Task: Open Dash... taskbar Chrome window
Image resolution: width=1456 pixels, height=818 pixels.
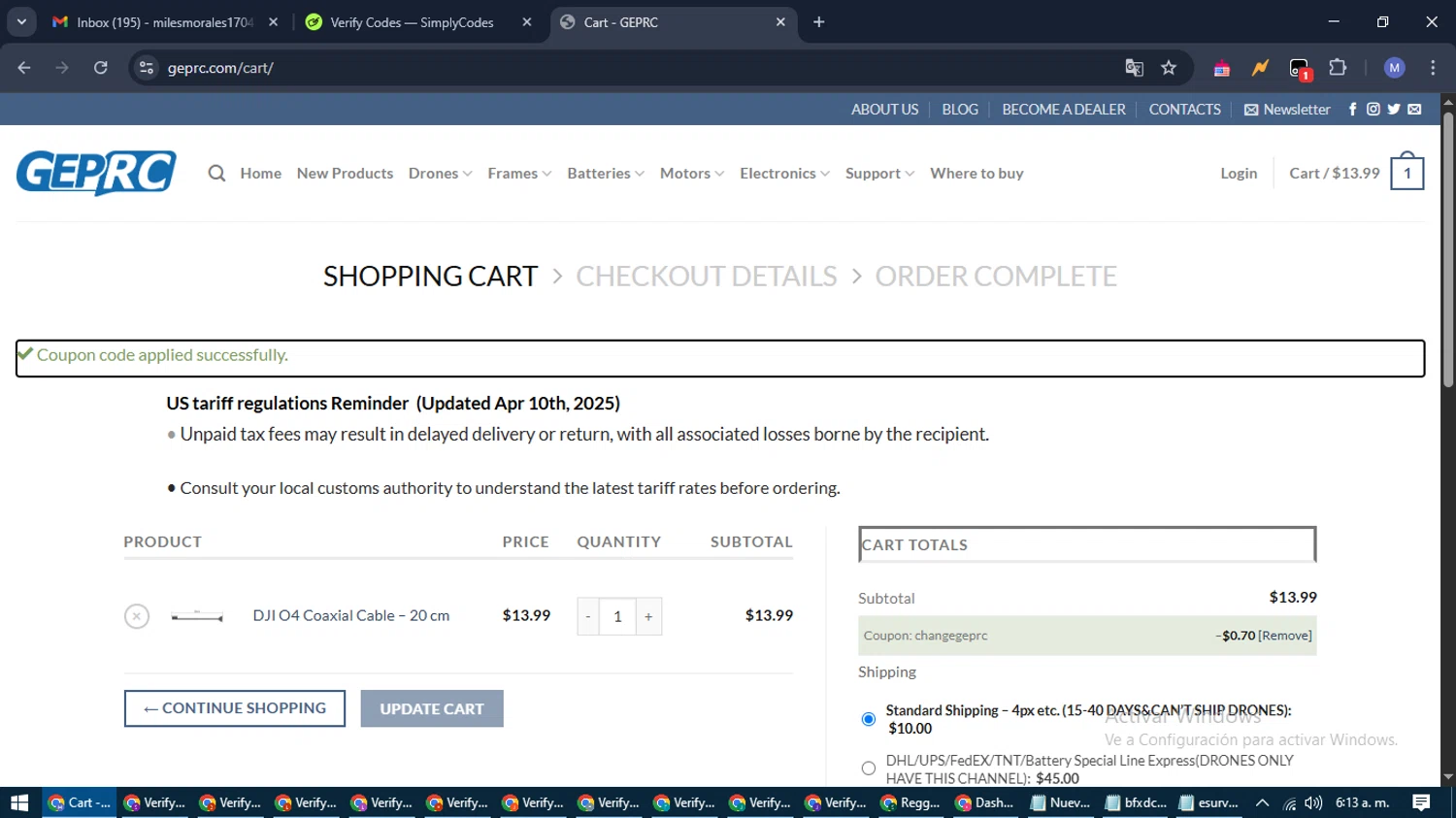Action: coord(985,802)
